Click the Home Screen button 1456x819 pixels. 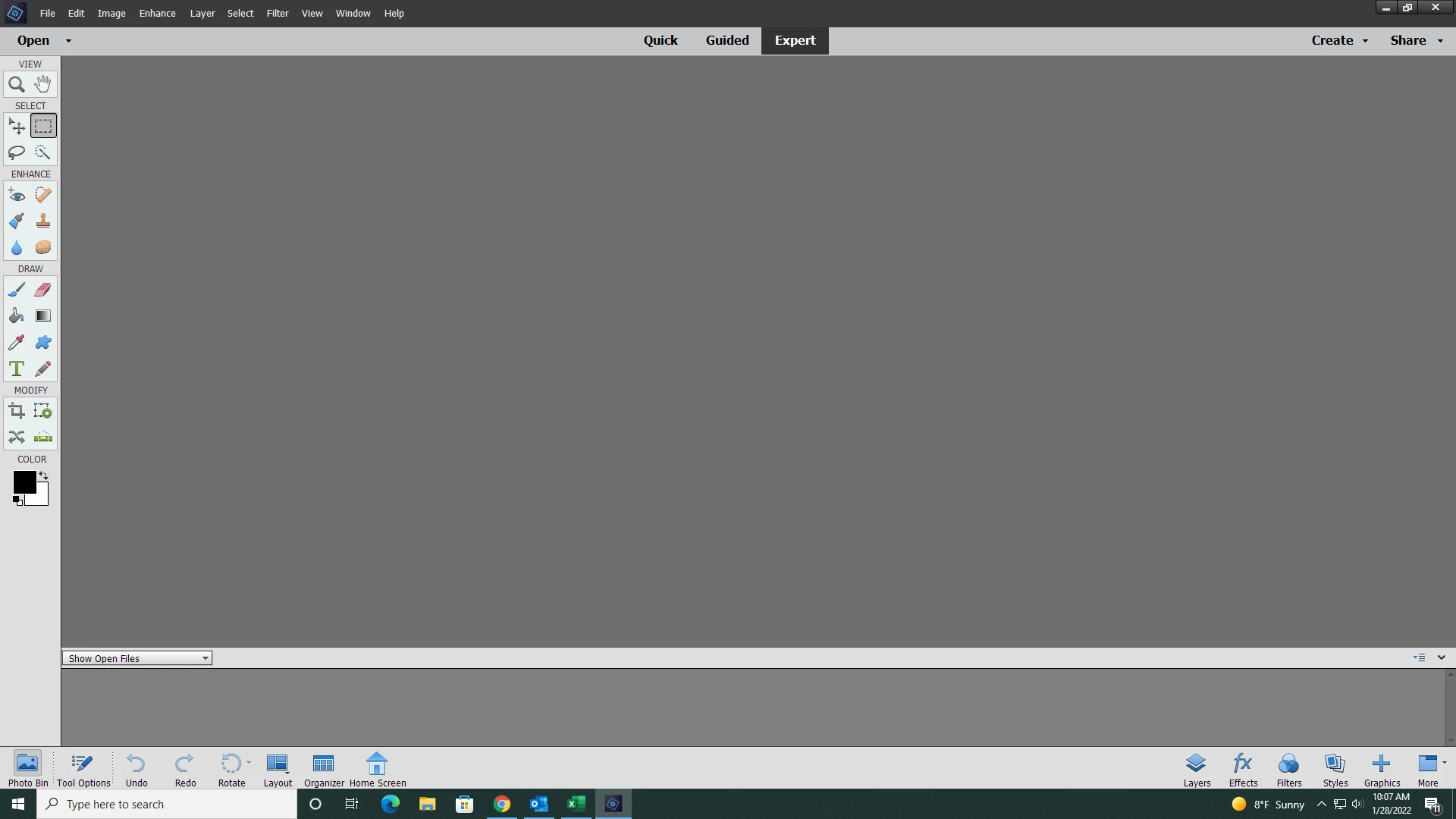point(377,769)
